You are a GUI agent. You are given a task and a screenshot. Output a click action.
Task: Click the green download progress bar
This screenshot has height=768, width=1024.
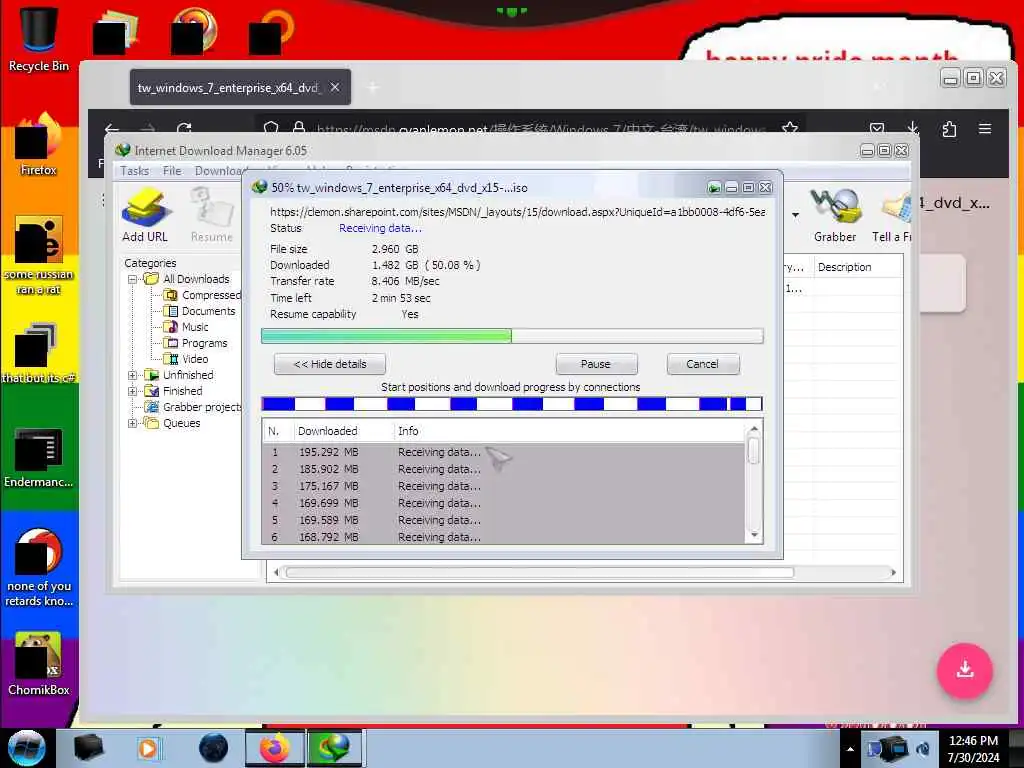512,336
